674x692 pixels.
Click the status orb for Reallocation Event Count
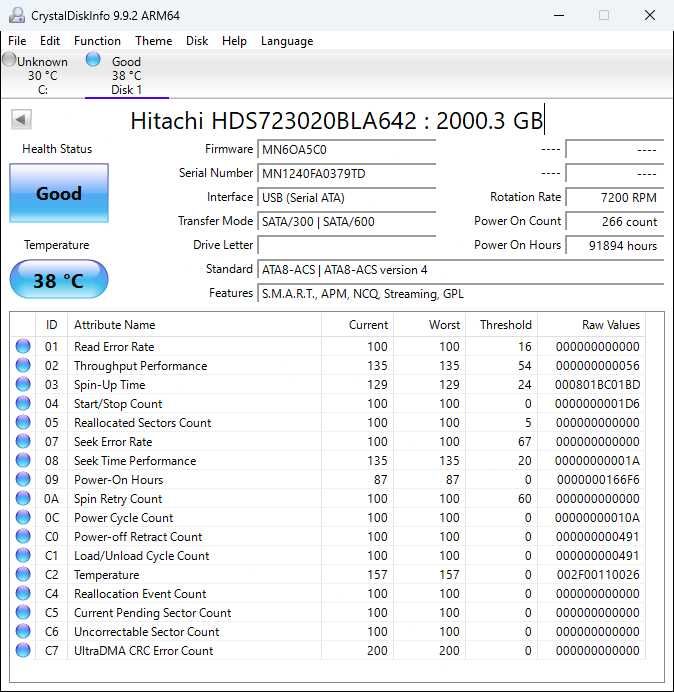click(x=23, y=593)
